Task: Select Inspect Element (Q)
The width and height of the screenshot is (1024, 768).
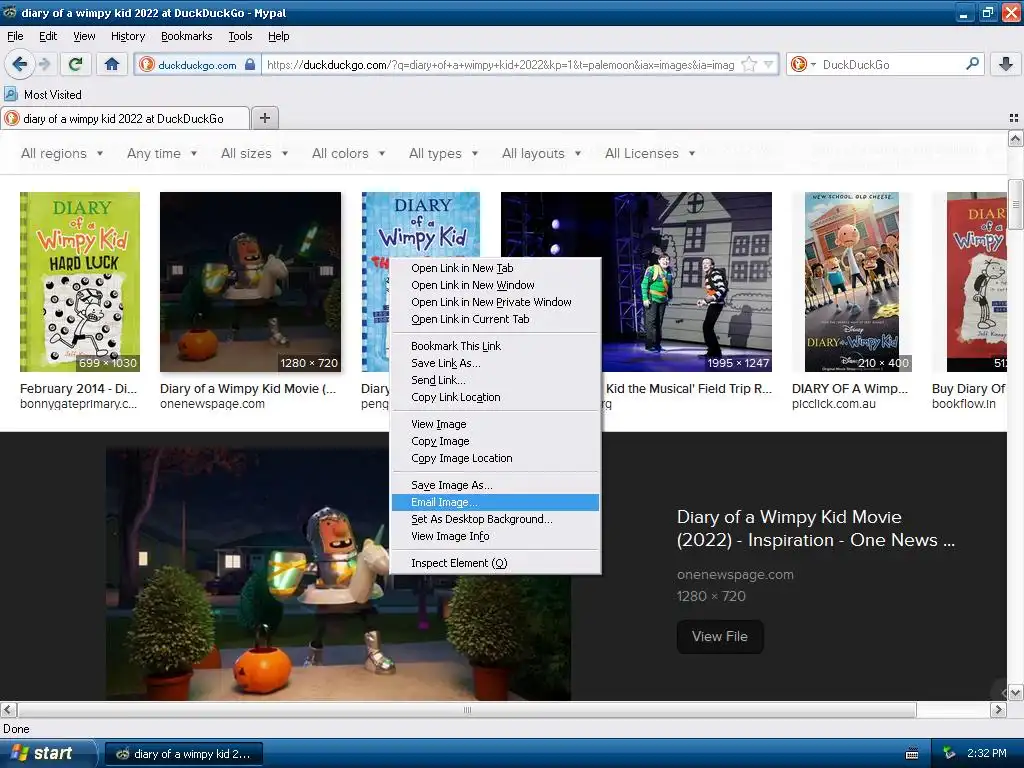Action: pos(495,563)
